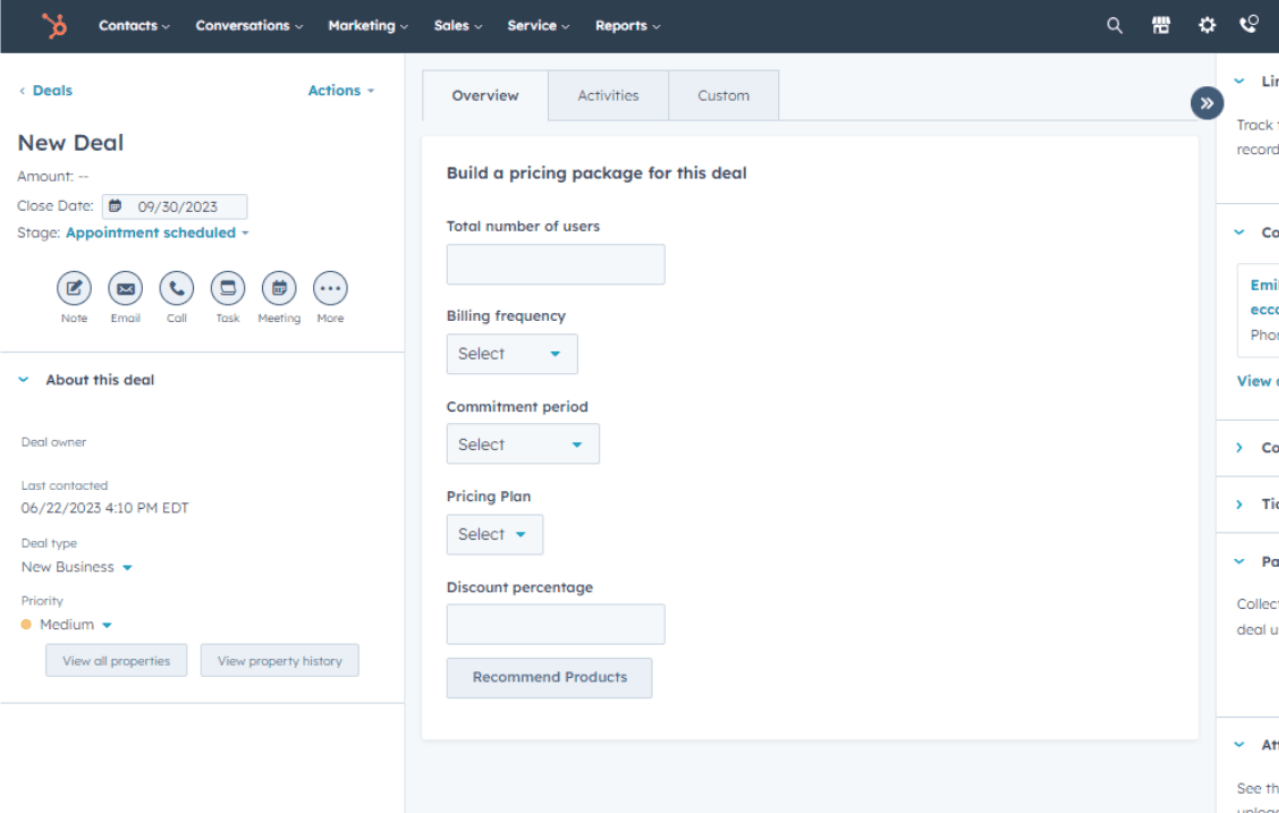Screen dimensions: 1279x813
Task: Click the Email activity icon
Action: pos(125,289)
